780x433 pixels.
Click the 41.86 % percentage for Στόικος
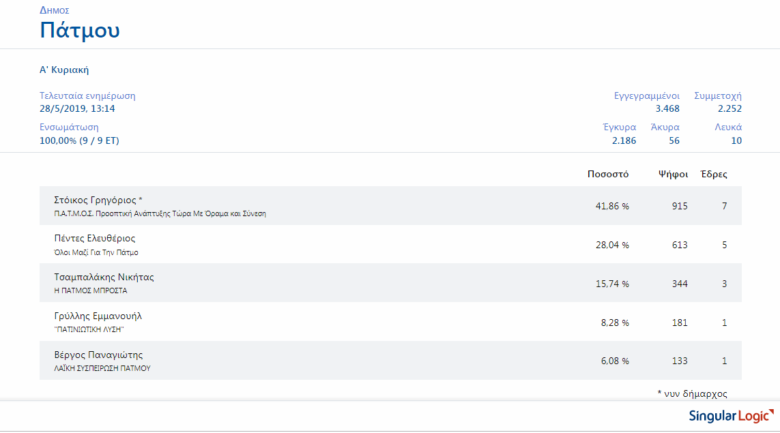(612, 206)
